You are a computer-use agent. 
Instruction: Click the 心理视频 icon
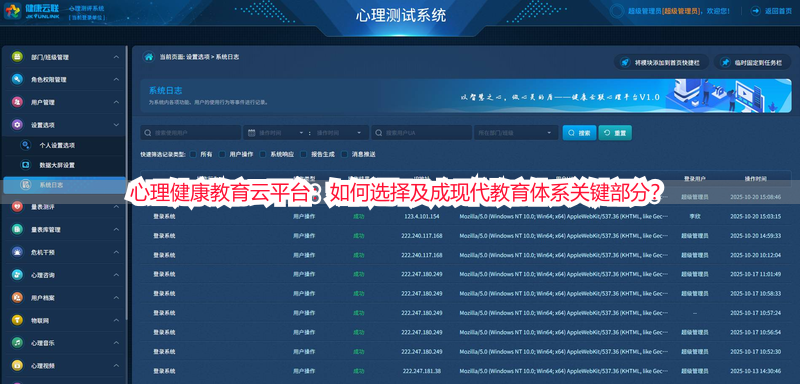coord(17,366)
